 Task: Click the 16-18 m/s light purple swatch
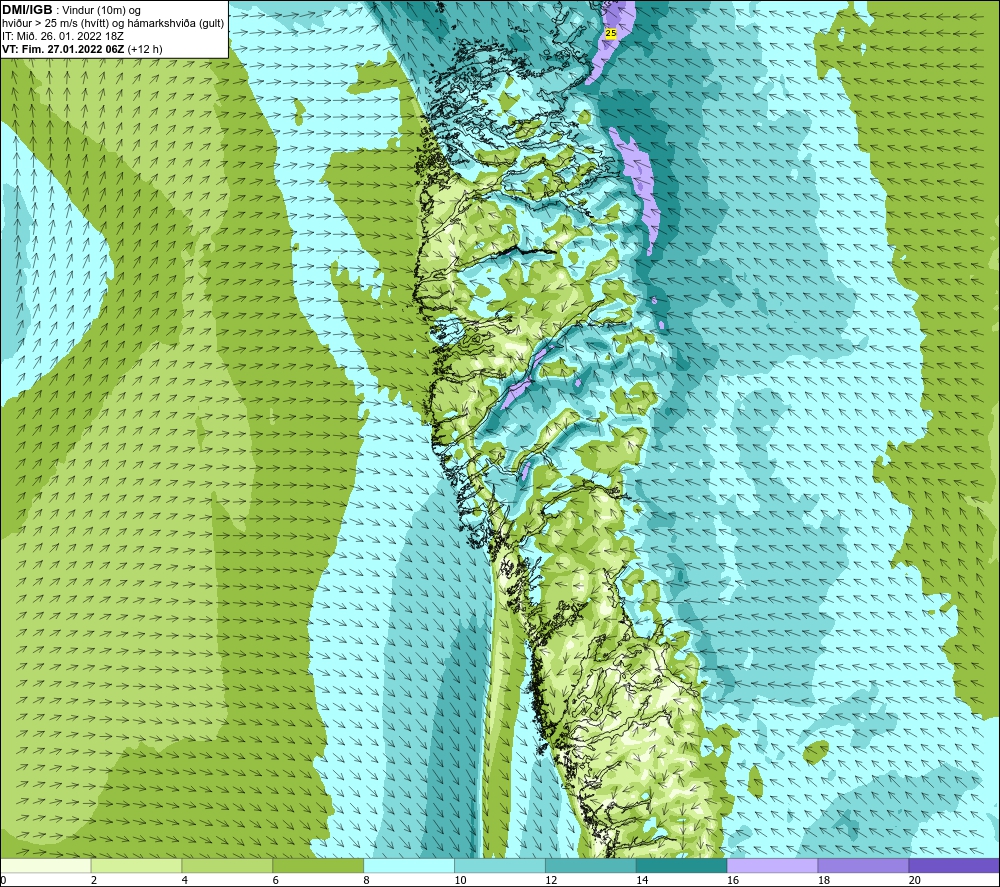(x=772, y=865)
